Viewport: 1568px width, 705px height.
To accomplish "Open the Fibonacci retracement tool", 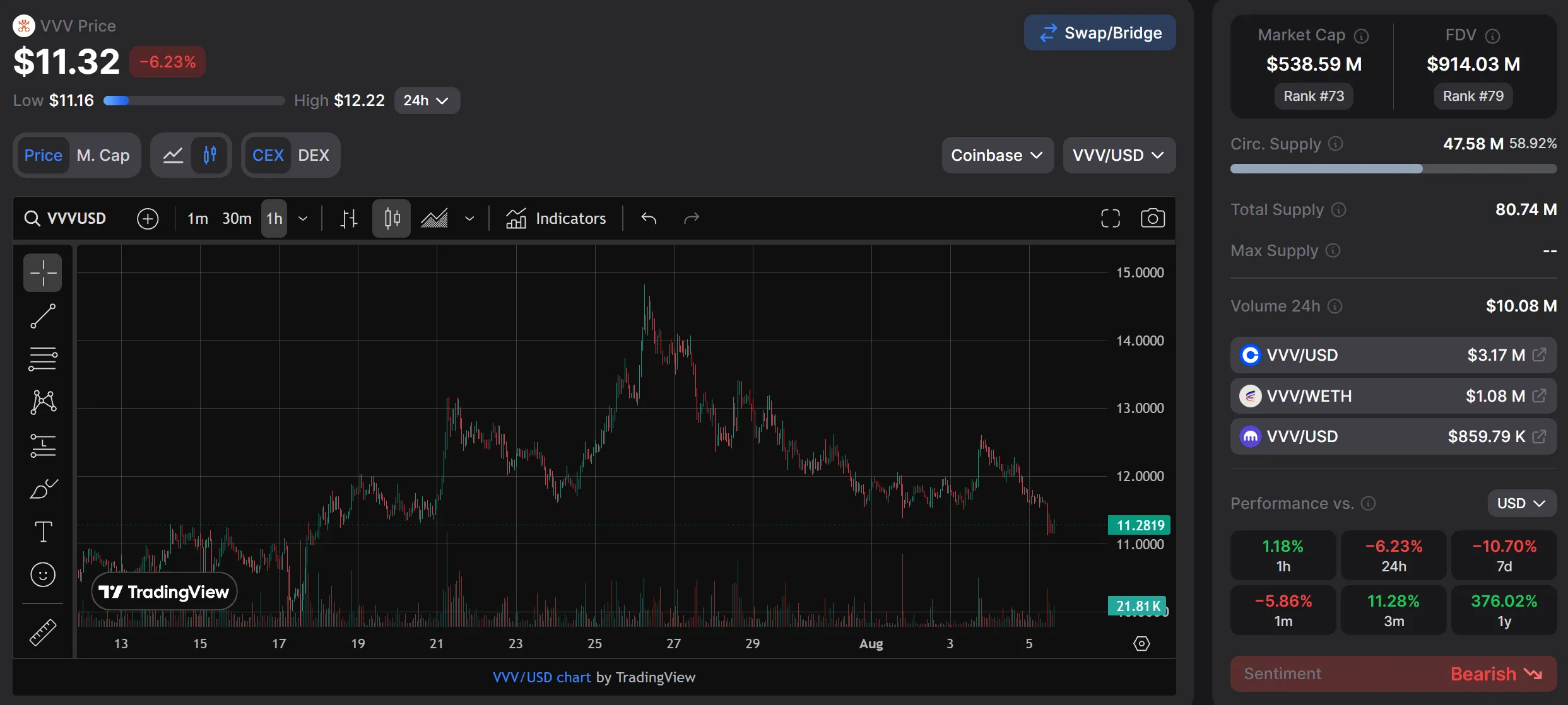I will [43, 359].
